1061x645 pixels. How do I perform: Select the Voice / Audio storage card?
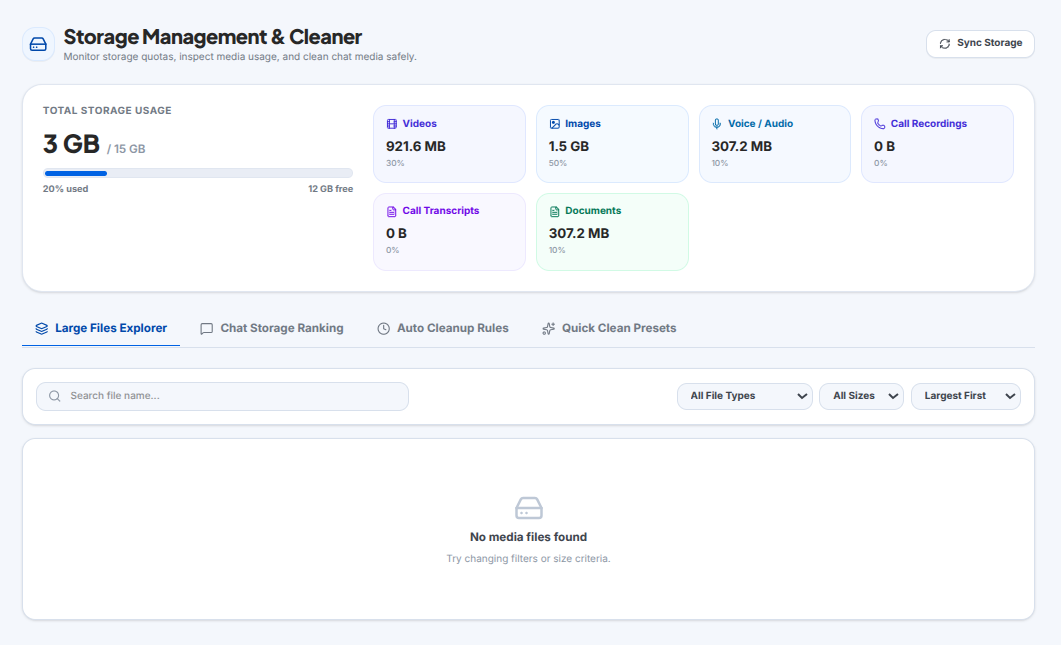775,143
